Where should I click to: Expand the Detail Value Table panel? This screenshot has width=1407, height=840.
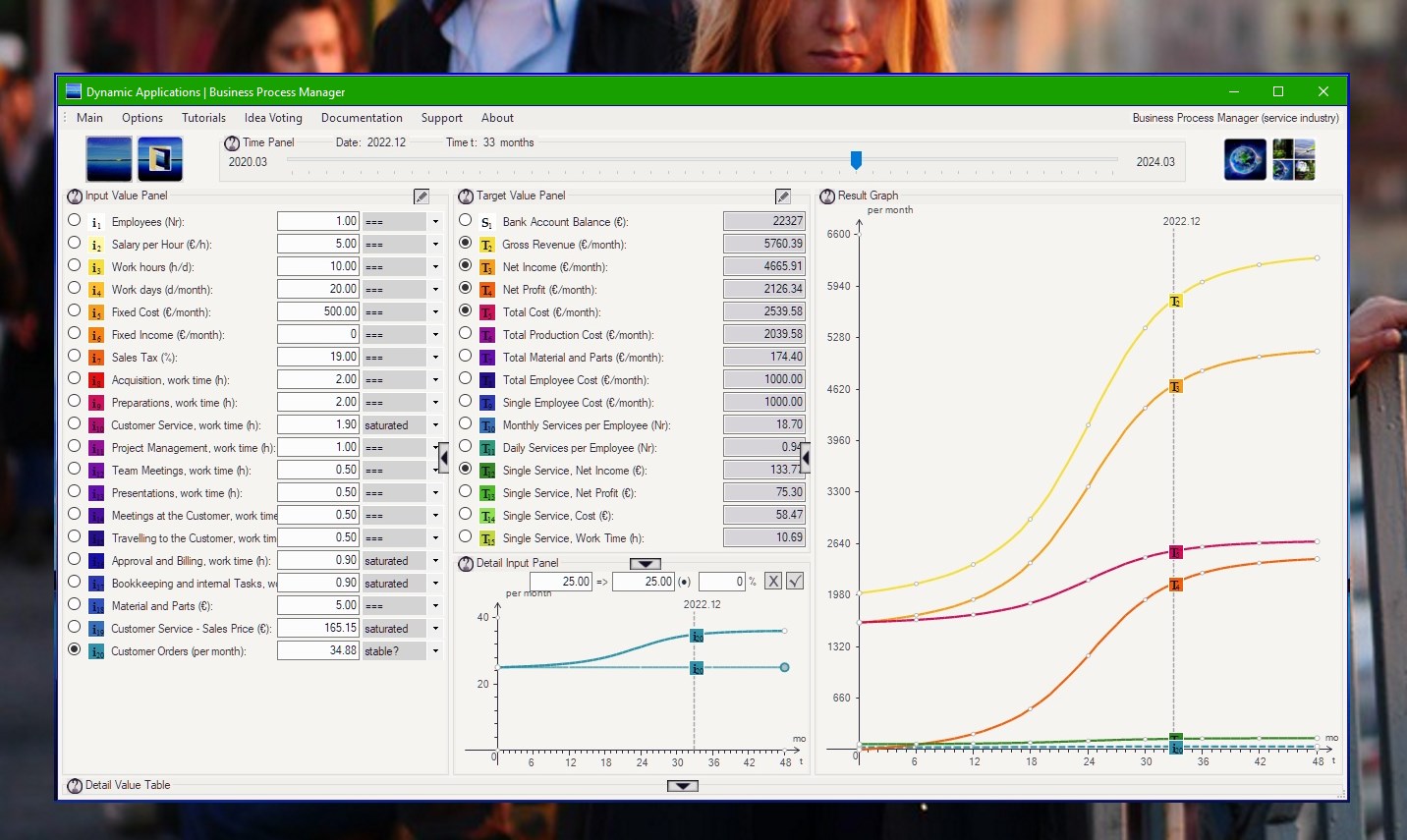[682, 786]
